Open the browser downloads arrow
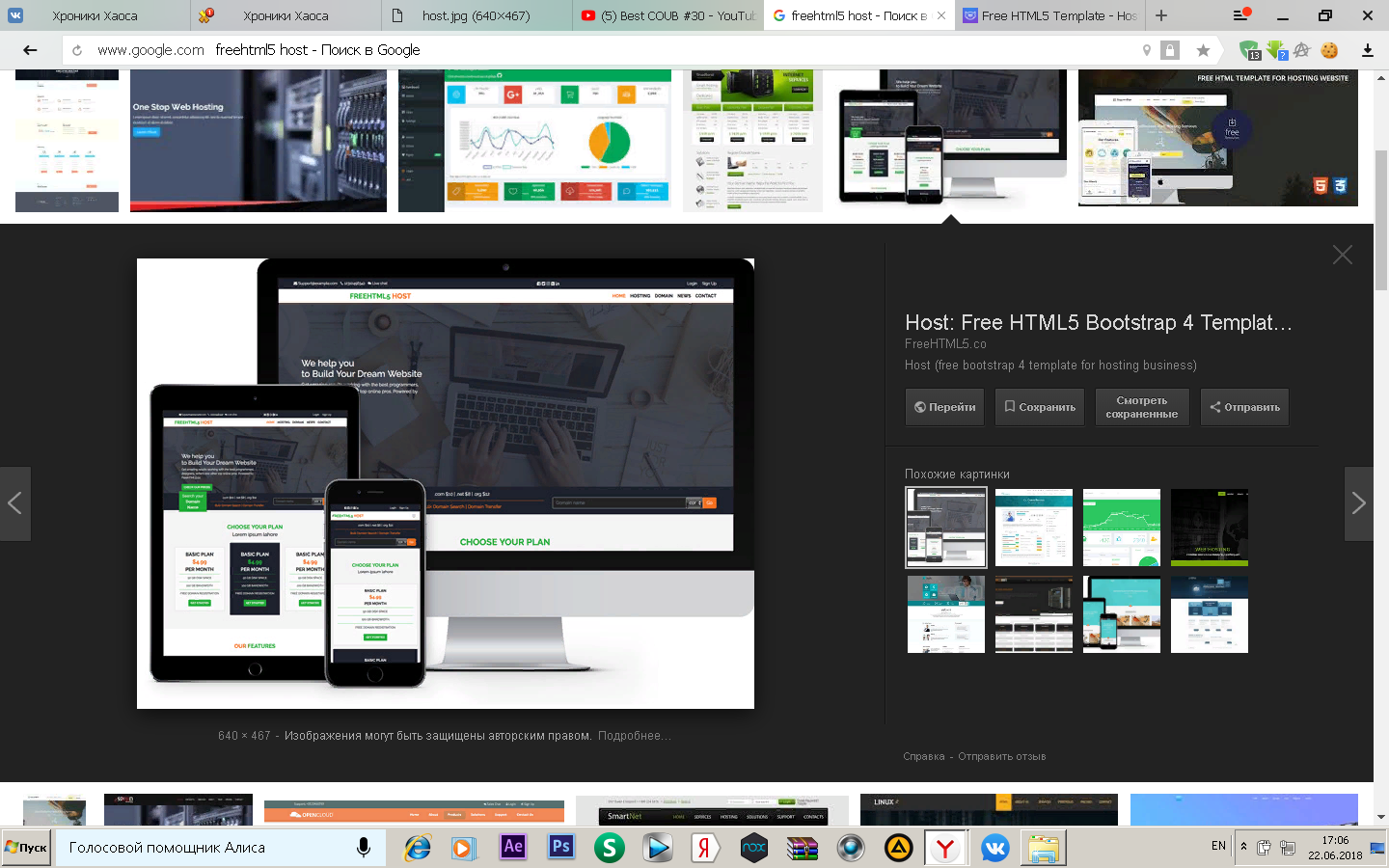The width and height of the screenshot is (1389, 868). [x=1367, y=50]
